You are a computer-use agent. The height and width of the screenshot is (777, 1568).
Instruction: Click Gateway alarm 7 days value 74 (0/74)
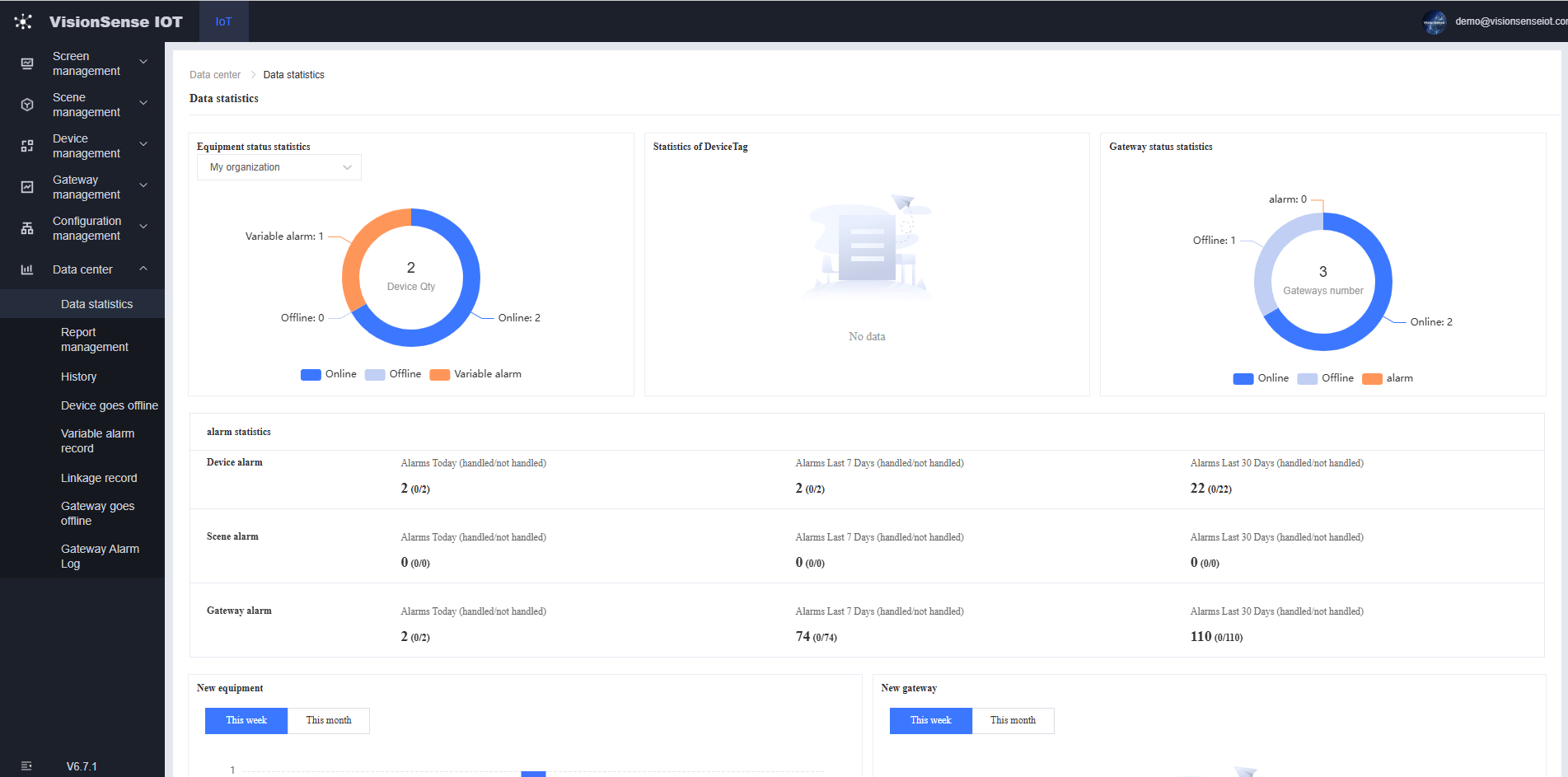[x=816, y=637]
